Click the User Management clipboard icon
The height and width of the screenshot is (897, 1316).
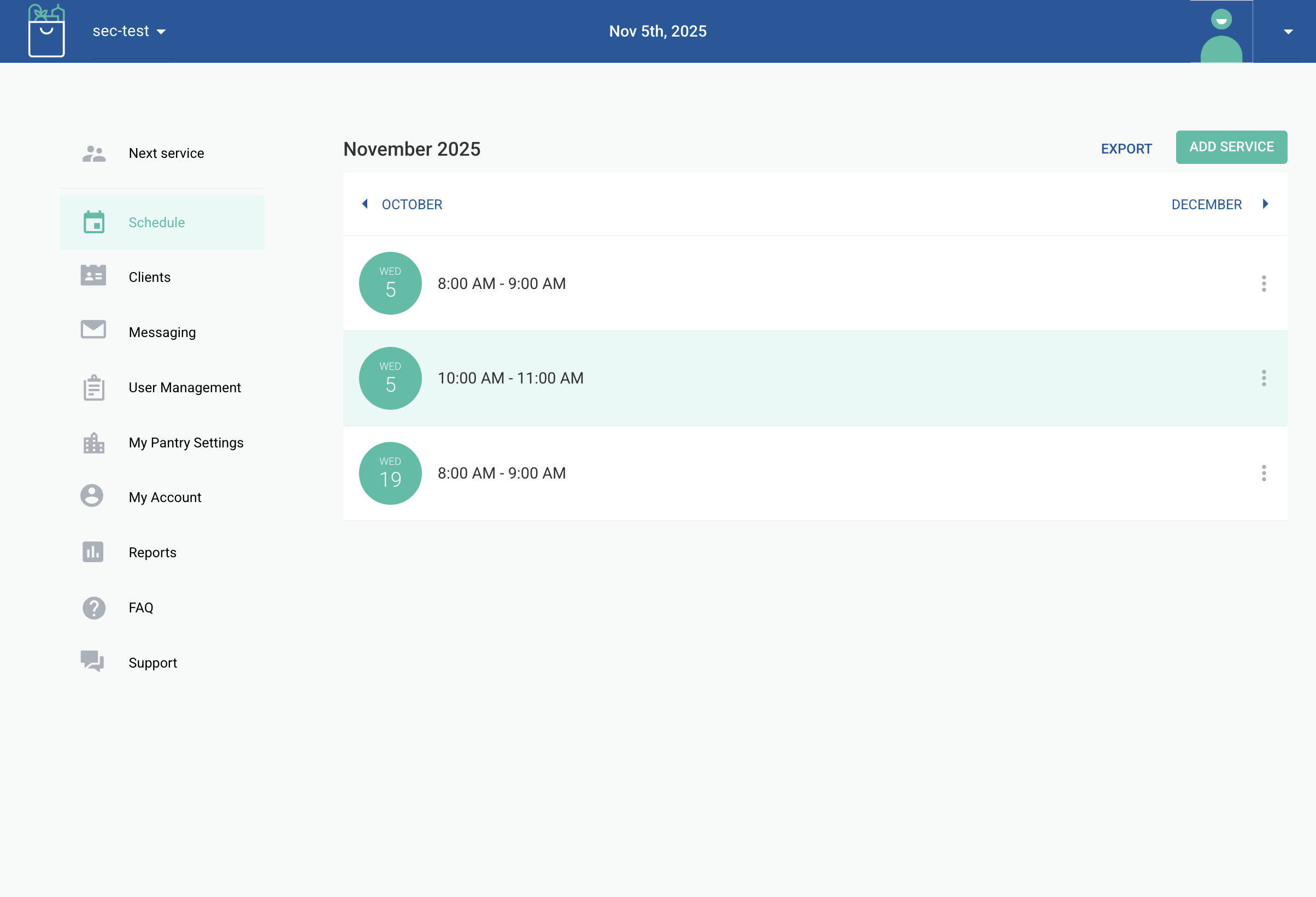94,388
